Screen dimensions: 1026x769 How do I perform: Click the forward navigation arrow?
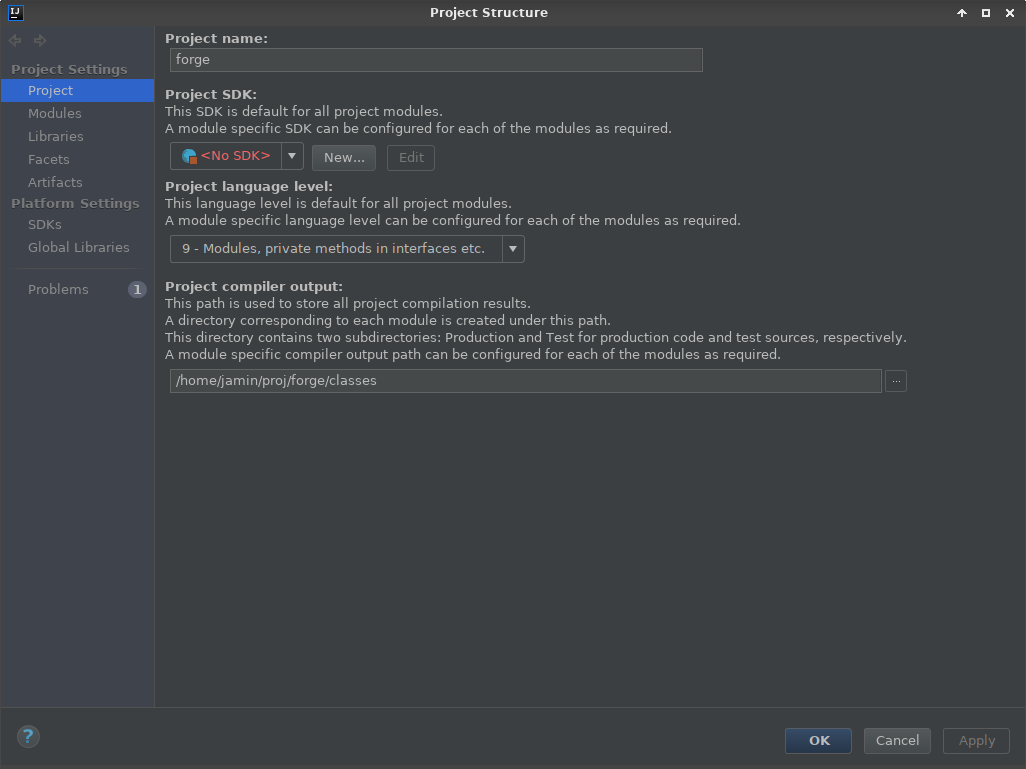tap(38, 40)
